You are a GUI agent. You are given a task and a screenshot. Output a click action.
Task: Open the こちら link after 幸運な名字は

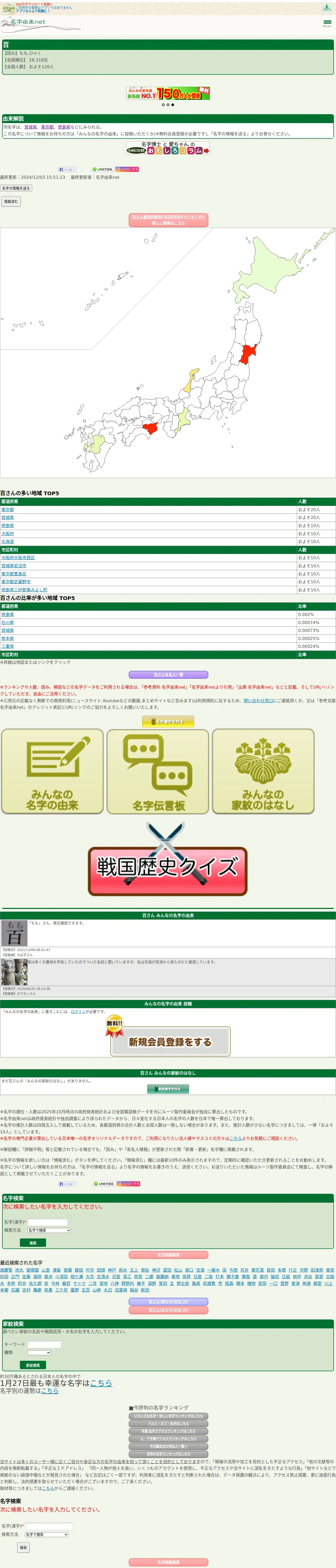coord(101,1383)
